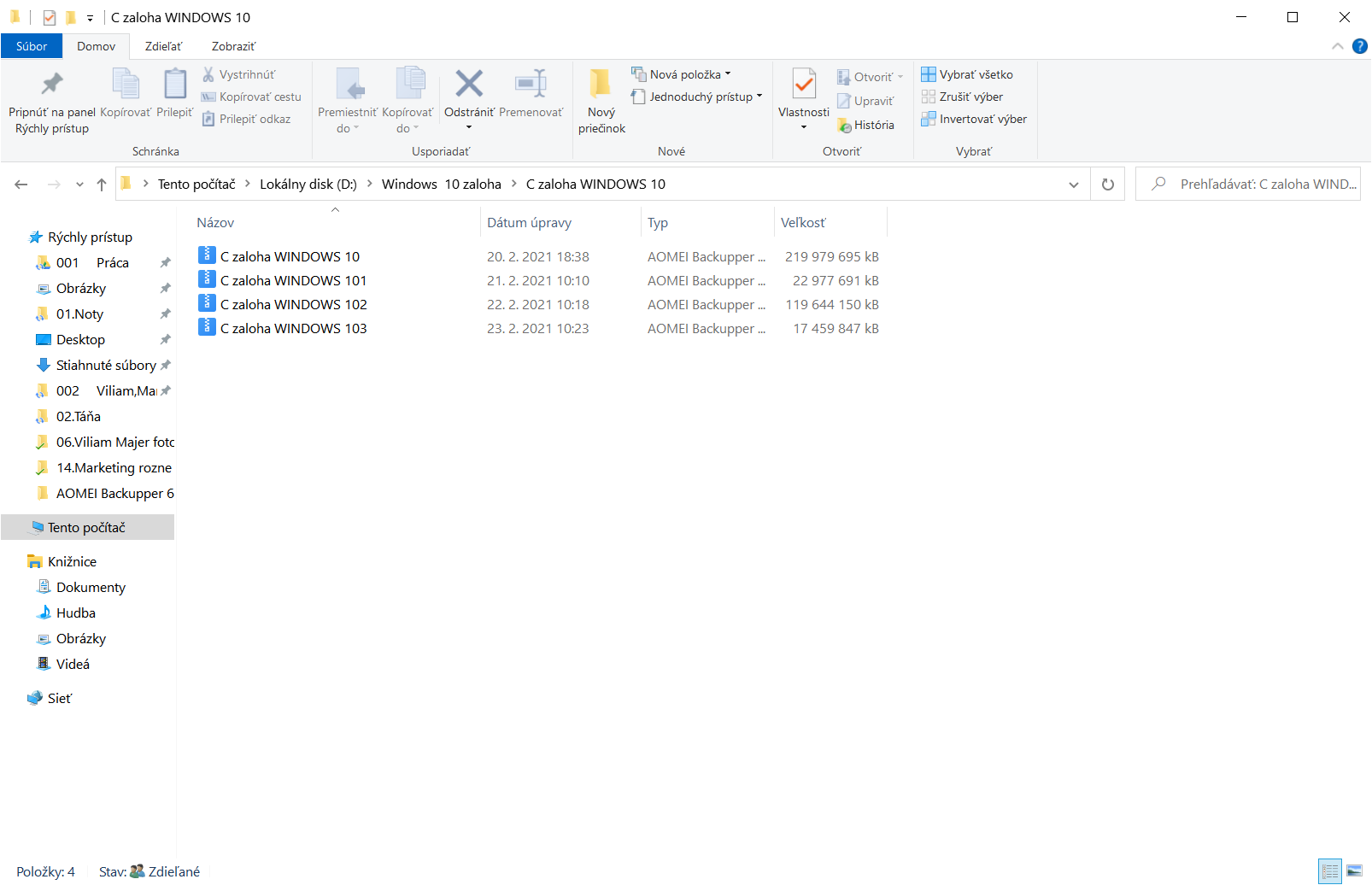Image resolution: width=1372 pixels, height=885 pixels.
Task: Click the Pin to Quick Access pushpin icon
Action: click(52, 84)
